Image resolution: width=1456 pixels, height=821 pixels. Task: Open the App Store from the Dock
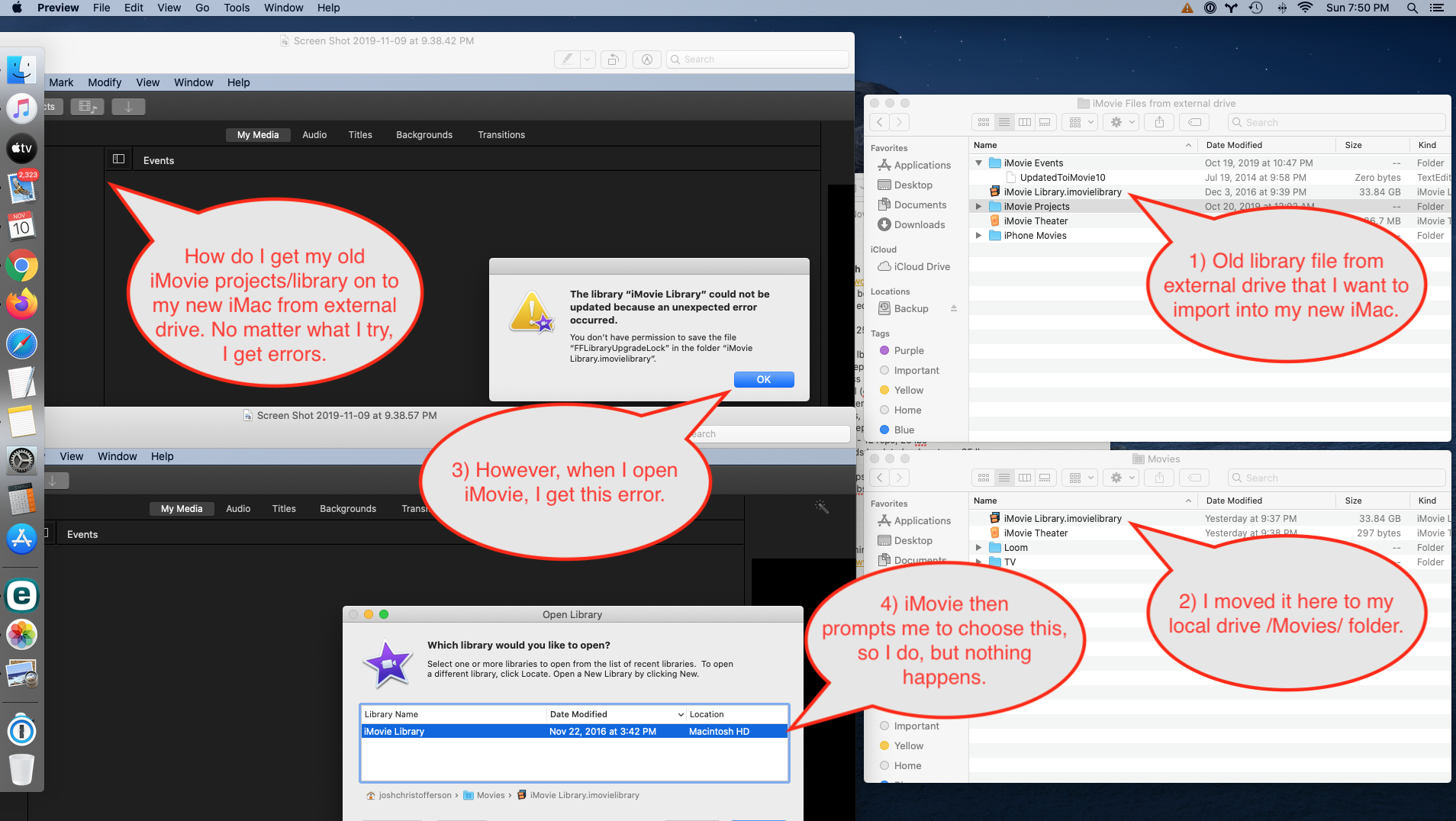click(x=21, y=539)
